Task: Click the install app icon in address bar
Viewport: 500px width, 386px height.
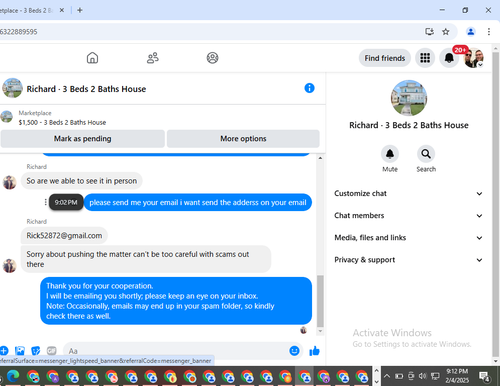Action: pos(429,32)
